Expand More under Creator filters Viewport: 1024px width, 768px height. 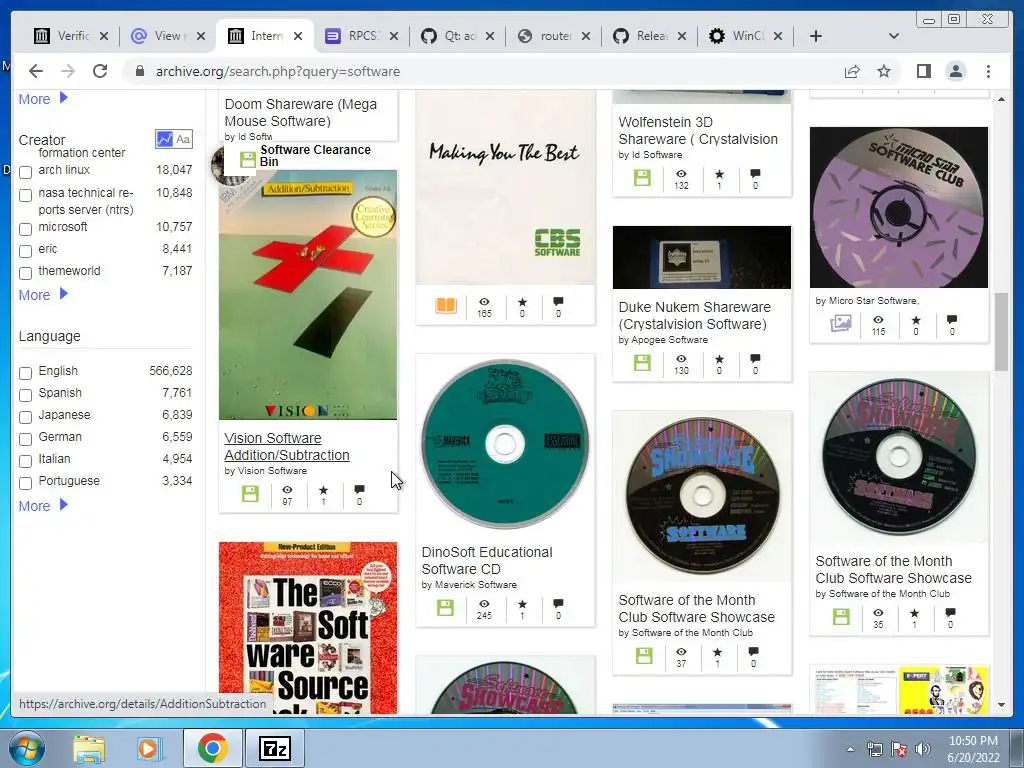click(43, 295)
